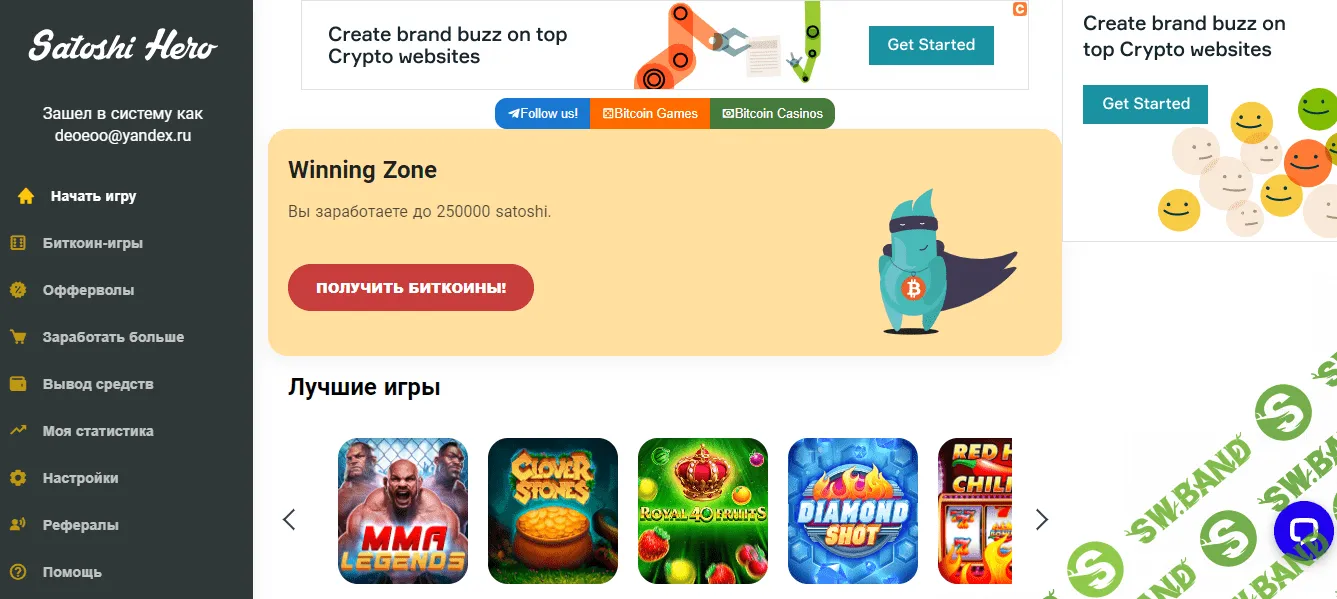Open the Bitcoin Games tab

[x=650, y=113]
